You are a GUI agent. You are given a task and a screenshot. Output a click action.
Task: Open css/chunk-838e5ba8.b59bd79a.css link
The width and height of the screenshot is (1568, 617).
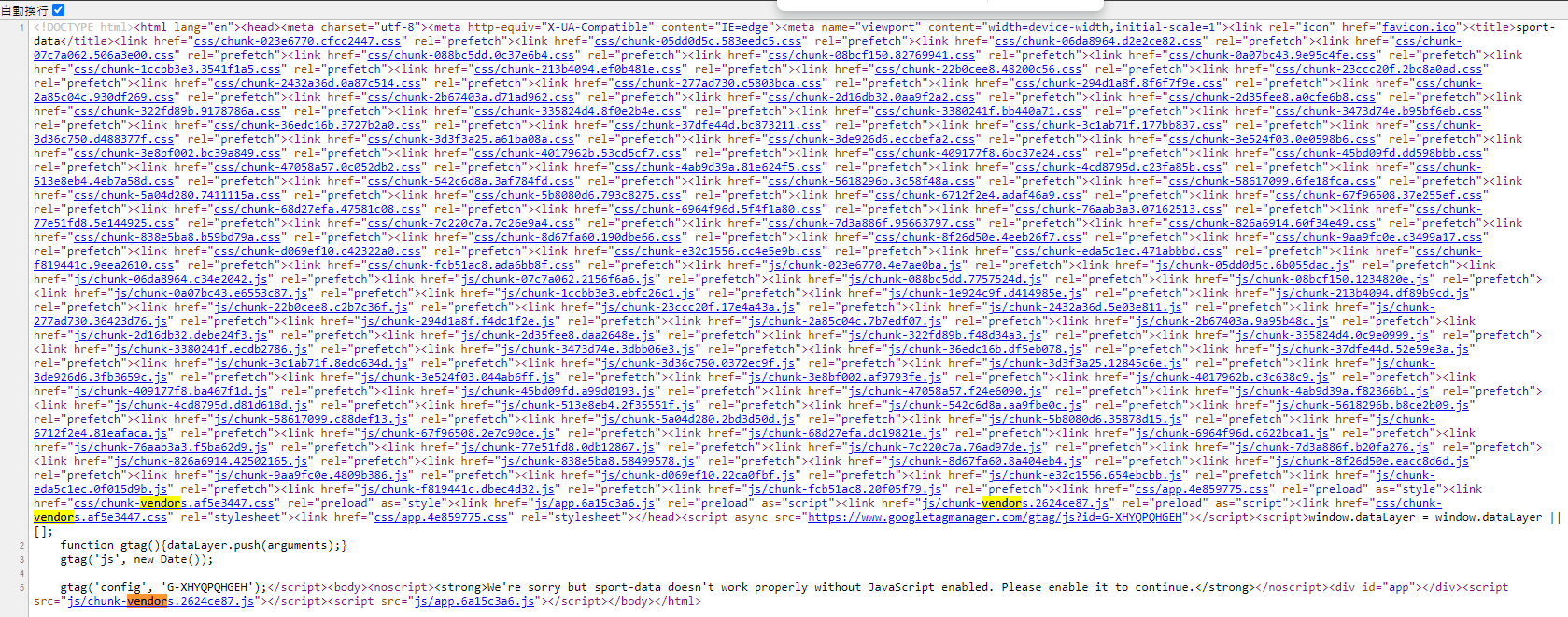pos(177,237)
